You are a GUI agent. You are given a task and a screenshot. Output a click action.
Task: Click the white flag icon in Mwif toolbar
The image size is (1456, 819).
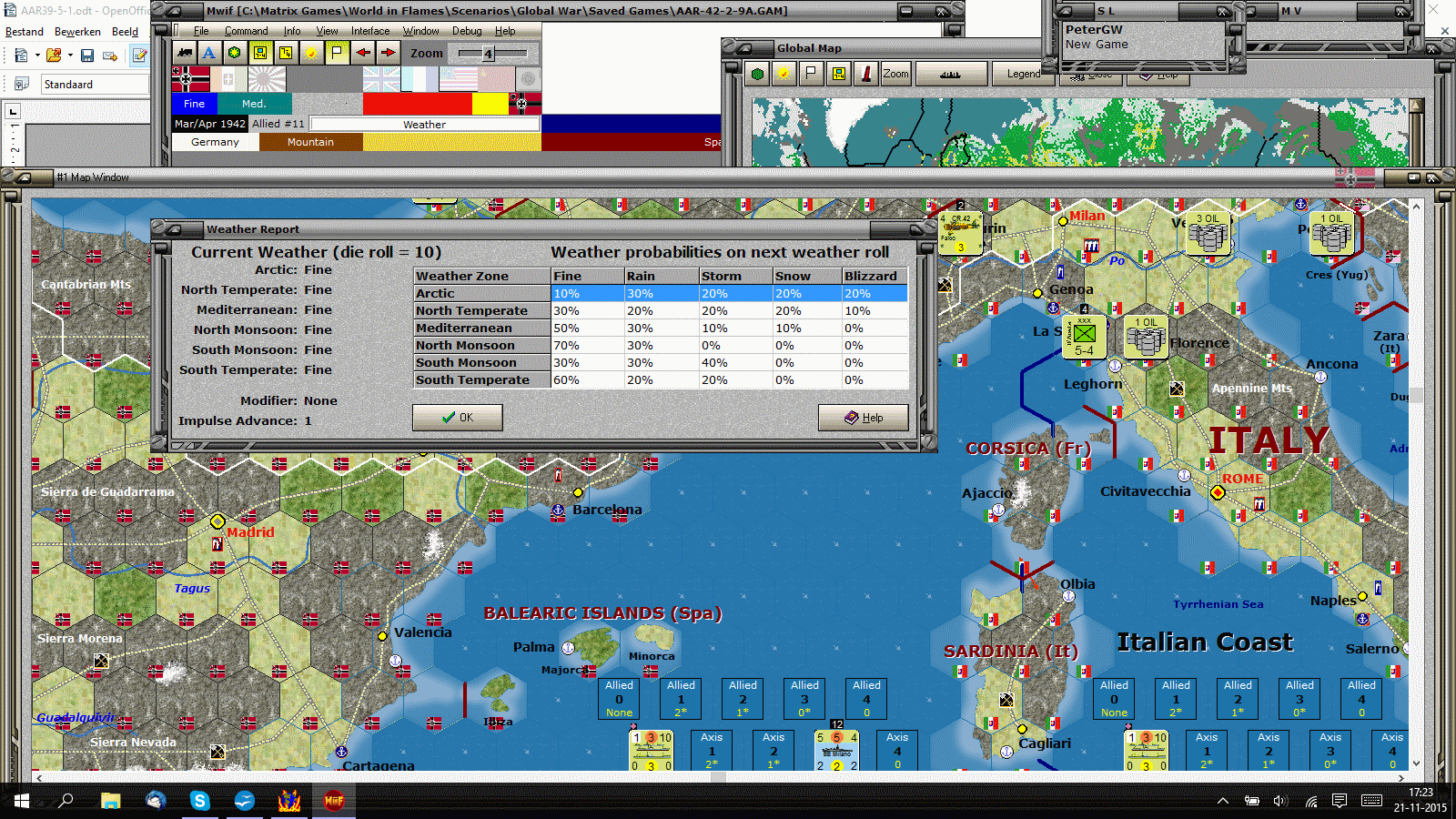click(x=337, y=53)
